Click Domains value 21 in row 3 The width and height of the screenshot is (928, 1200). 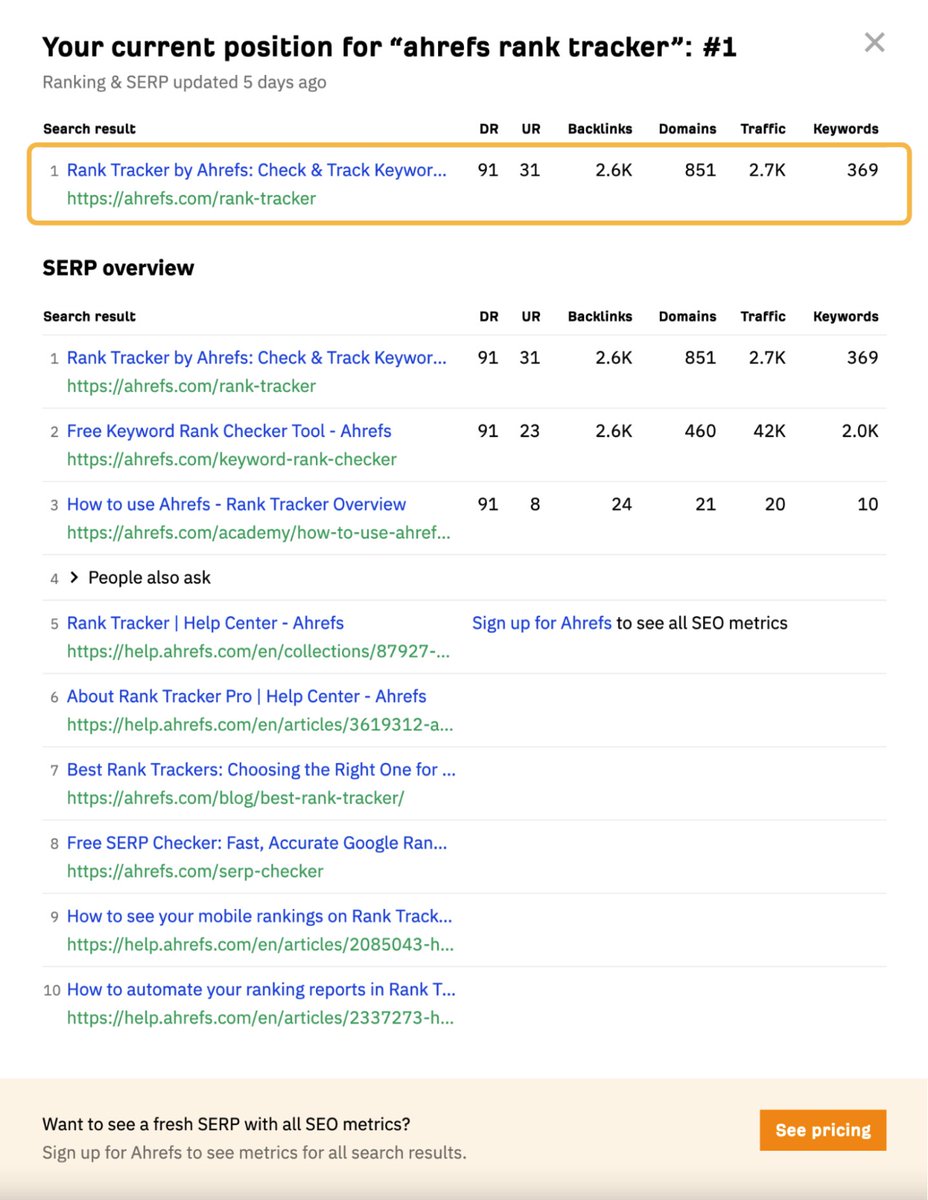706,504
